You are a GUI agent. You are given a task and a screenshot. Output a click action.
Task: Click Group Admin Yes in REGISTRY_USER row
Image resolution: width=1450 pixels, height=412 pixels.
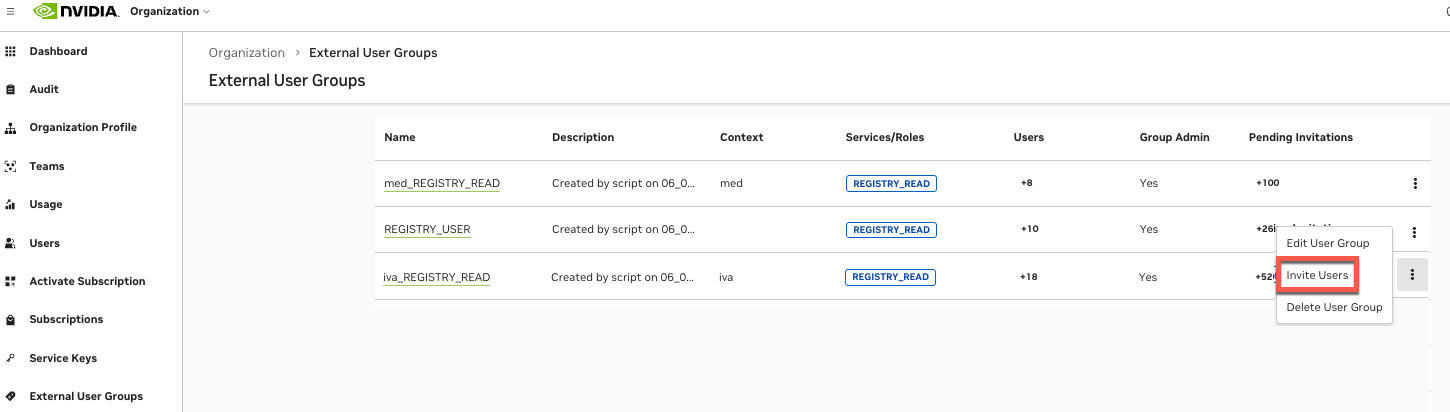click(x=1149, y=229)
